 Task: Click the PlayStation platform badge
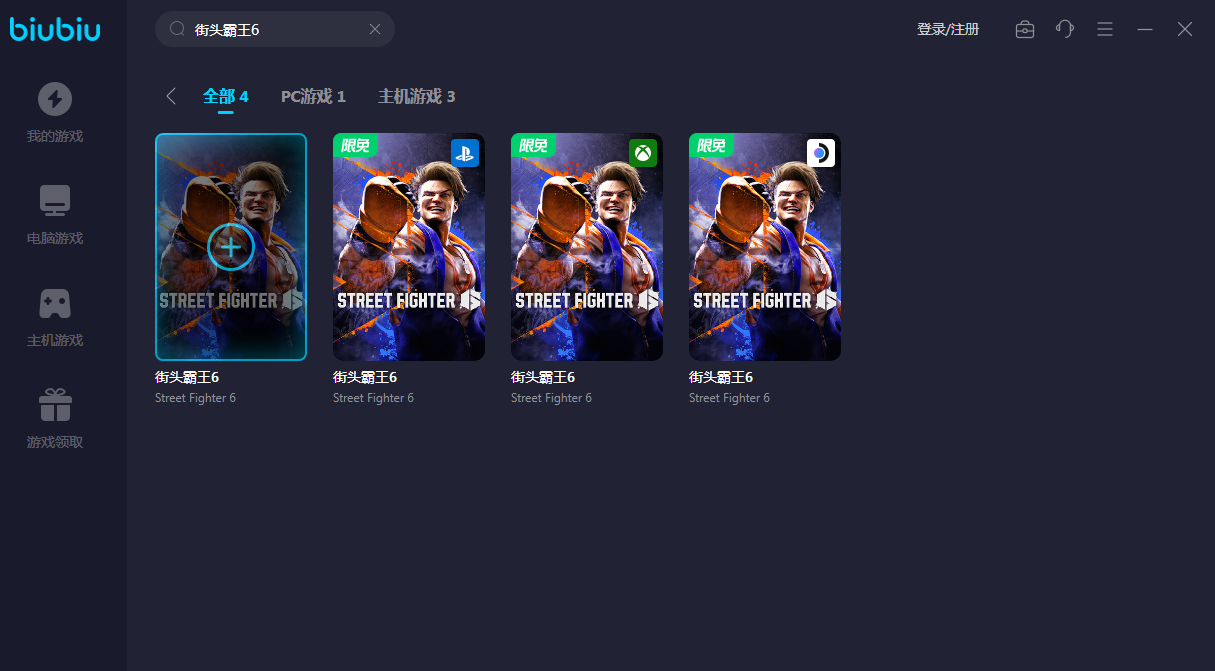click(x=465, y=153)
